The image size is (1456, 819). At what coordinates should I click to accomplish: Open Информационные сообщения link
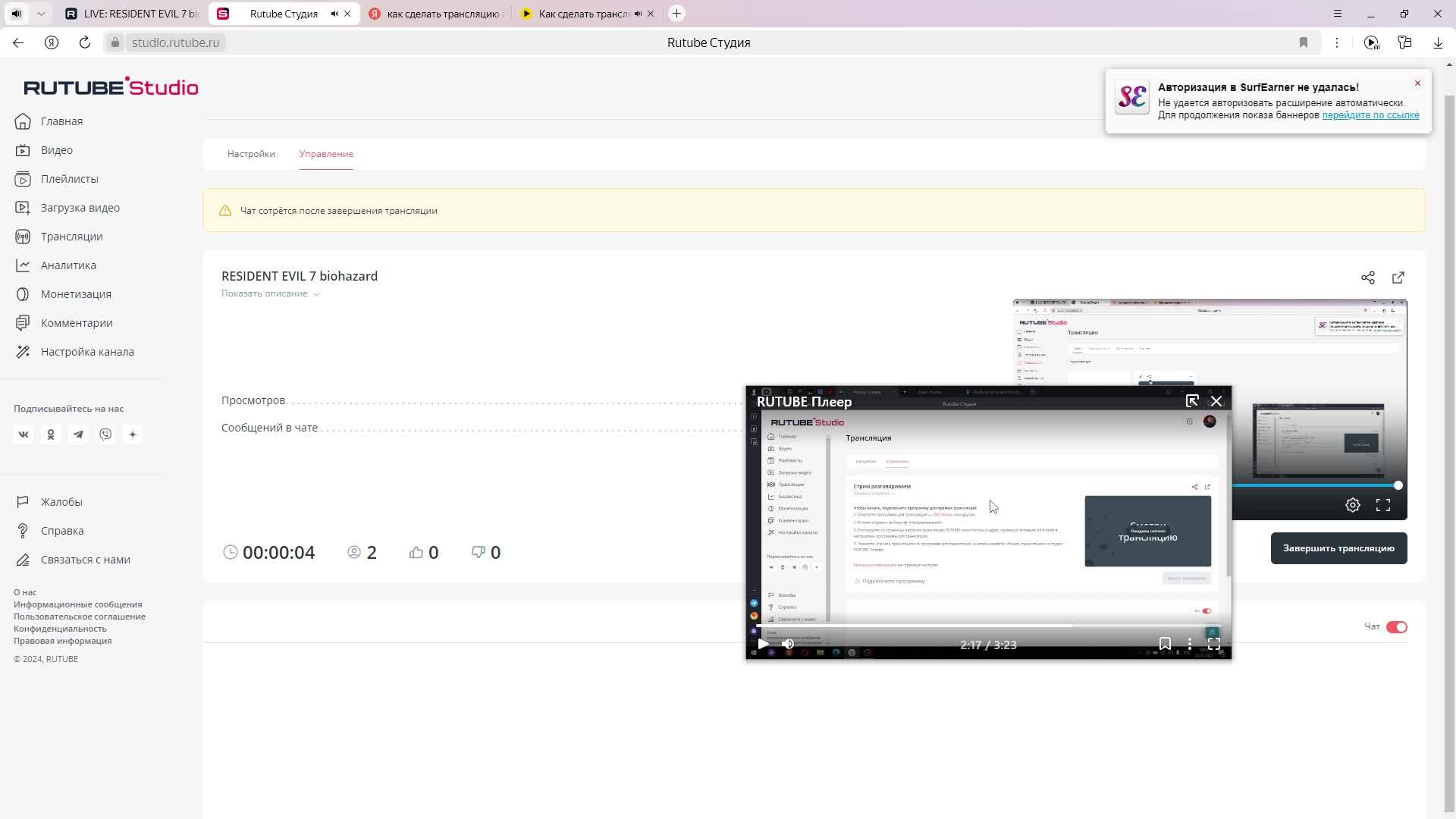78,604
